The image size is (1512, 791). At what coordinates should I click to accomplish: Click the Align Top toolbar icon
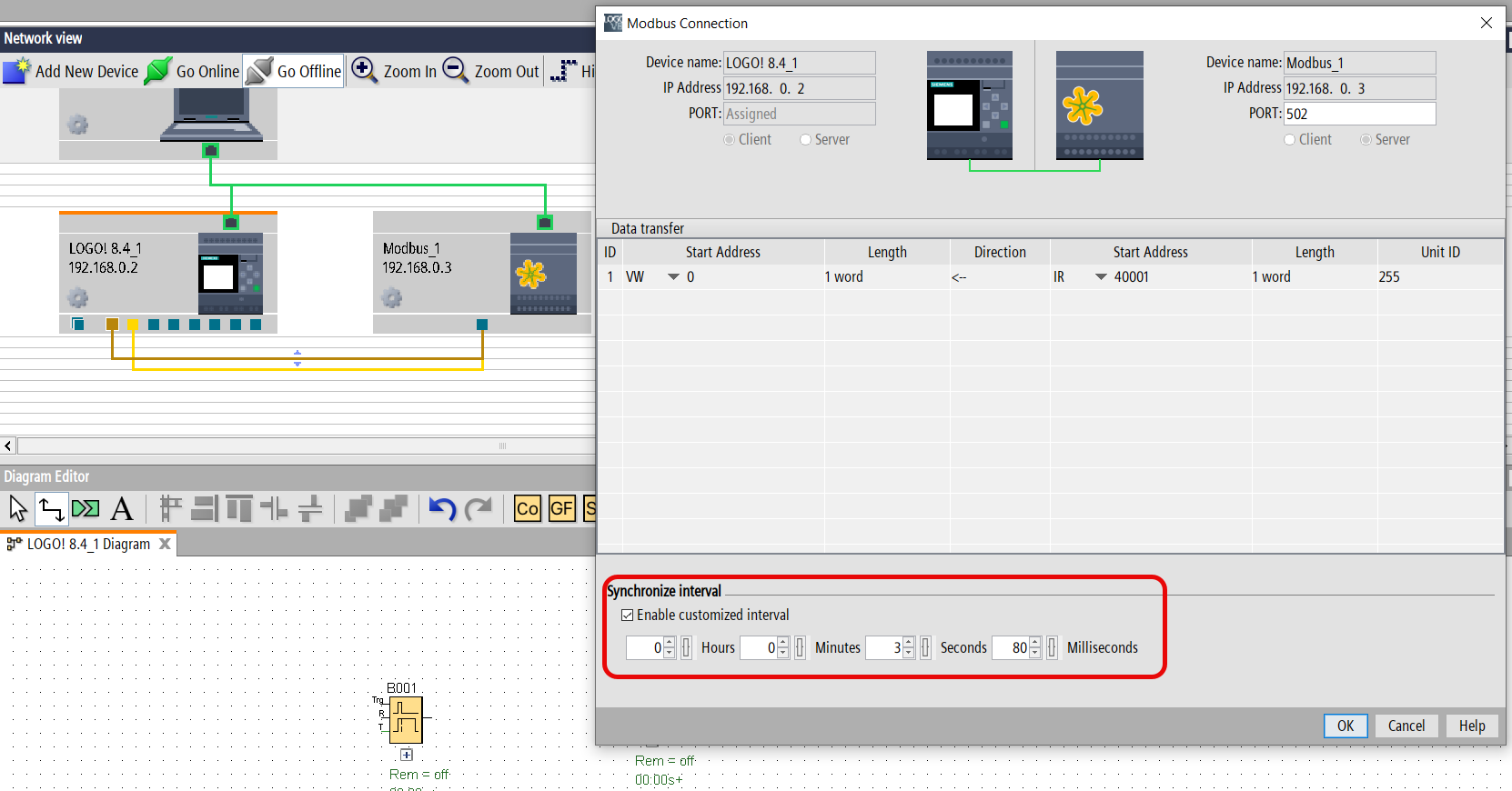click(x=239, y=509)
